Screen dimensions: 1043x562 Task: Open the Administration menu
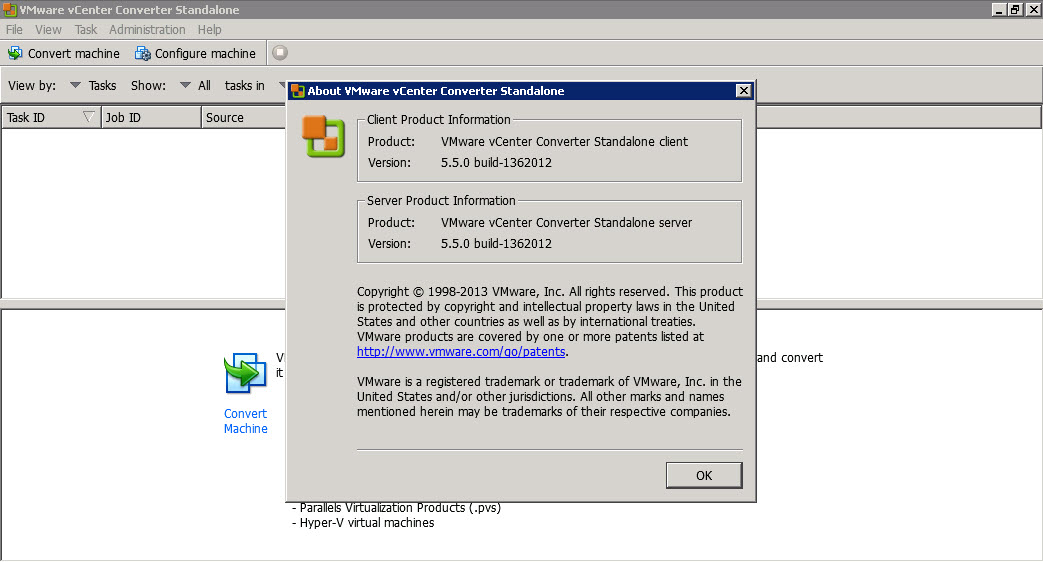pyautogui.click(x=147, y=30)
